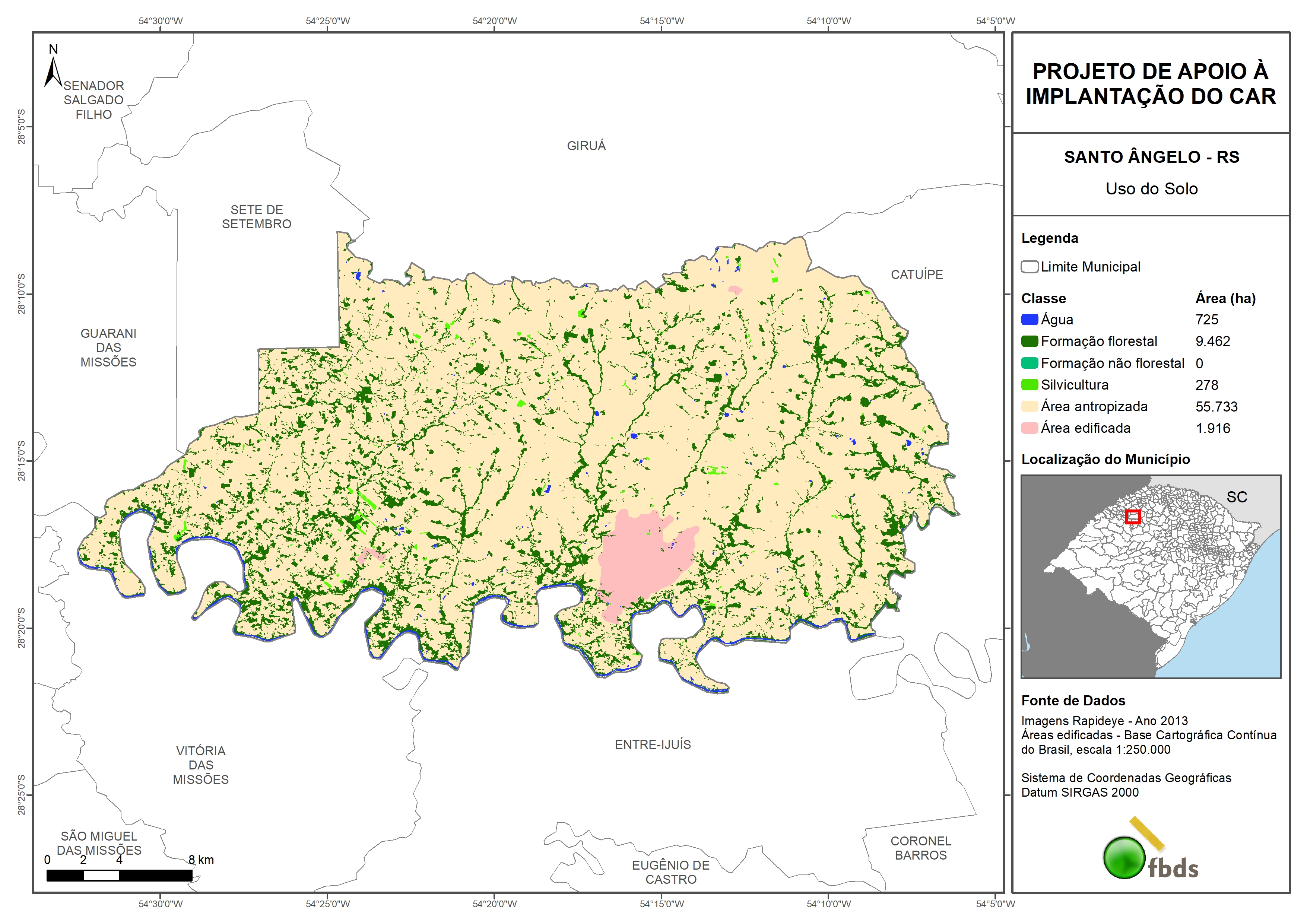The height and width of the screenshot is (924, 1307).
Task: Click the Limite Municipal legend outline symbol
Action: coord(1029,266)
